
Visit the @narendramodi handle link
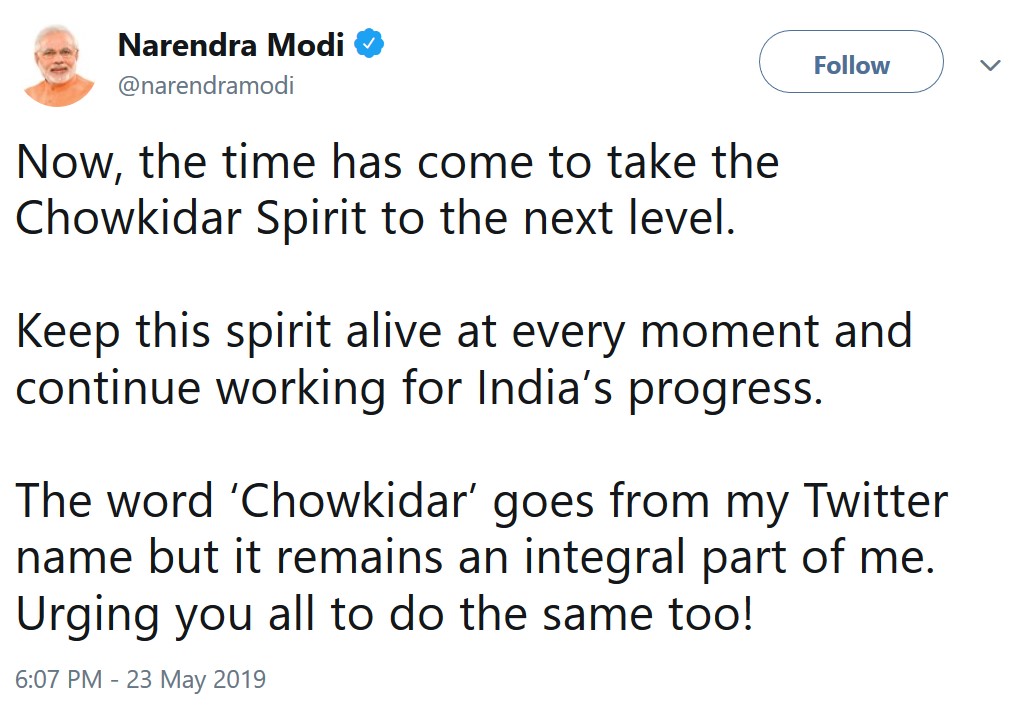[206, 85]
